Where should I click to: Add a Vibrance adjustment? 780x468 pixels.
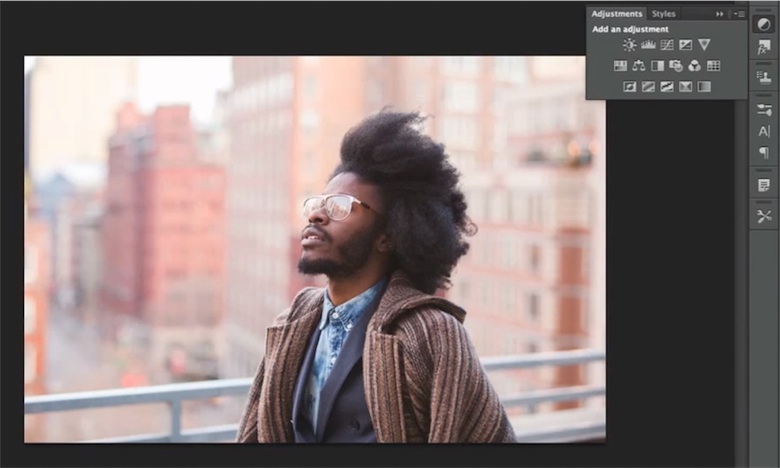click(x=704, y=45)
